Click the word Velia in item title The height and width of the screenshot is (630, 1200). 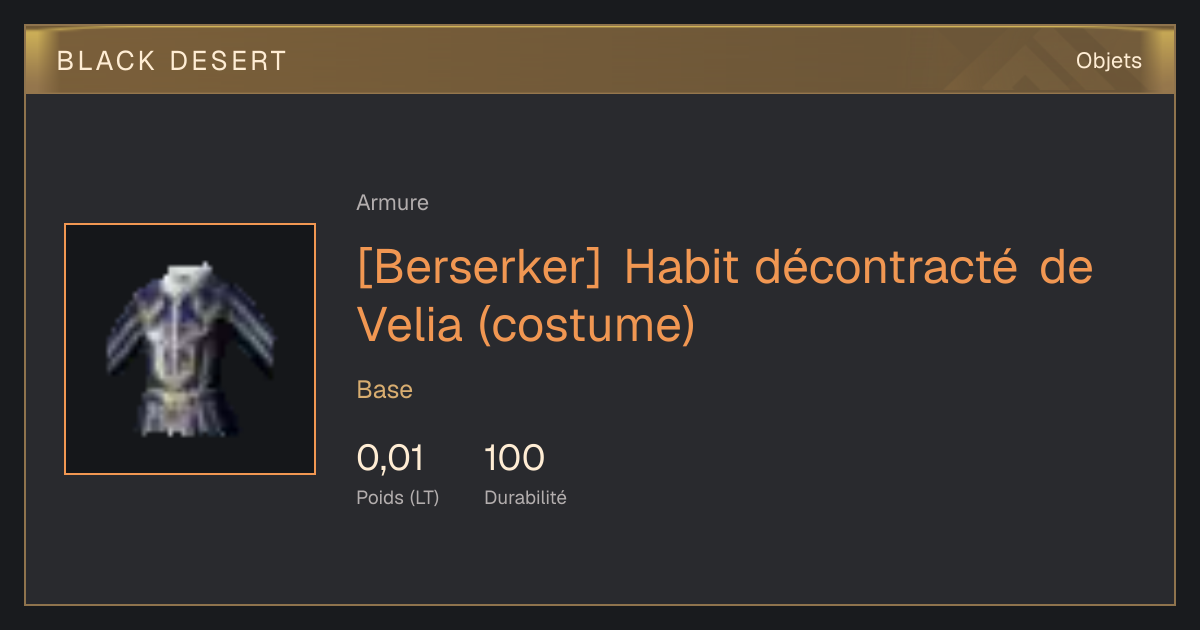point(410,326)
